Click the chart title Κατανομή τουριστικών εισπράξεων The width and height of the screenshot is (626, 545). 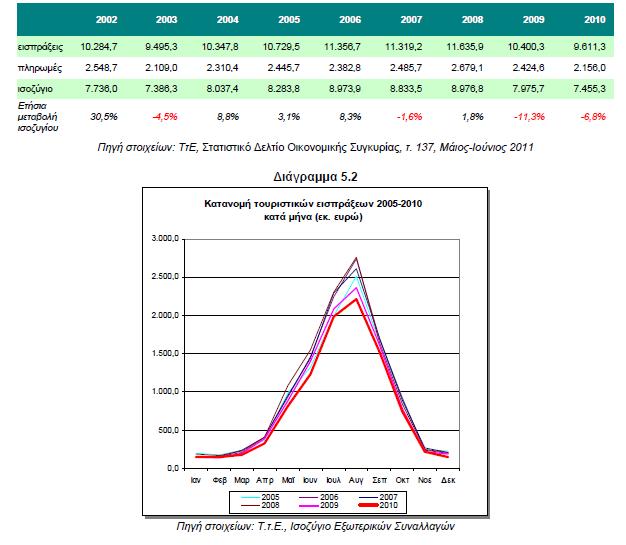click(x=313, y=210)
